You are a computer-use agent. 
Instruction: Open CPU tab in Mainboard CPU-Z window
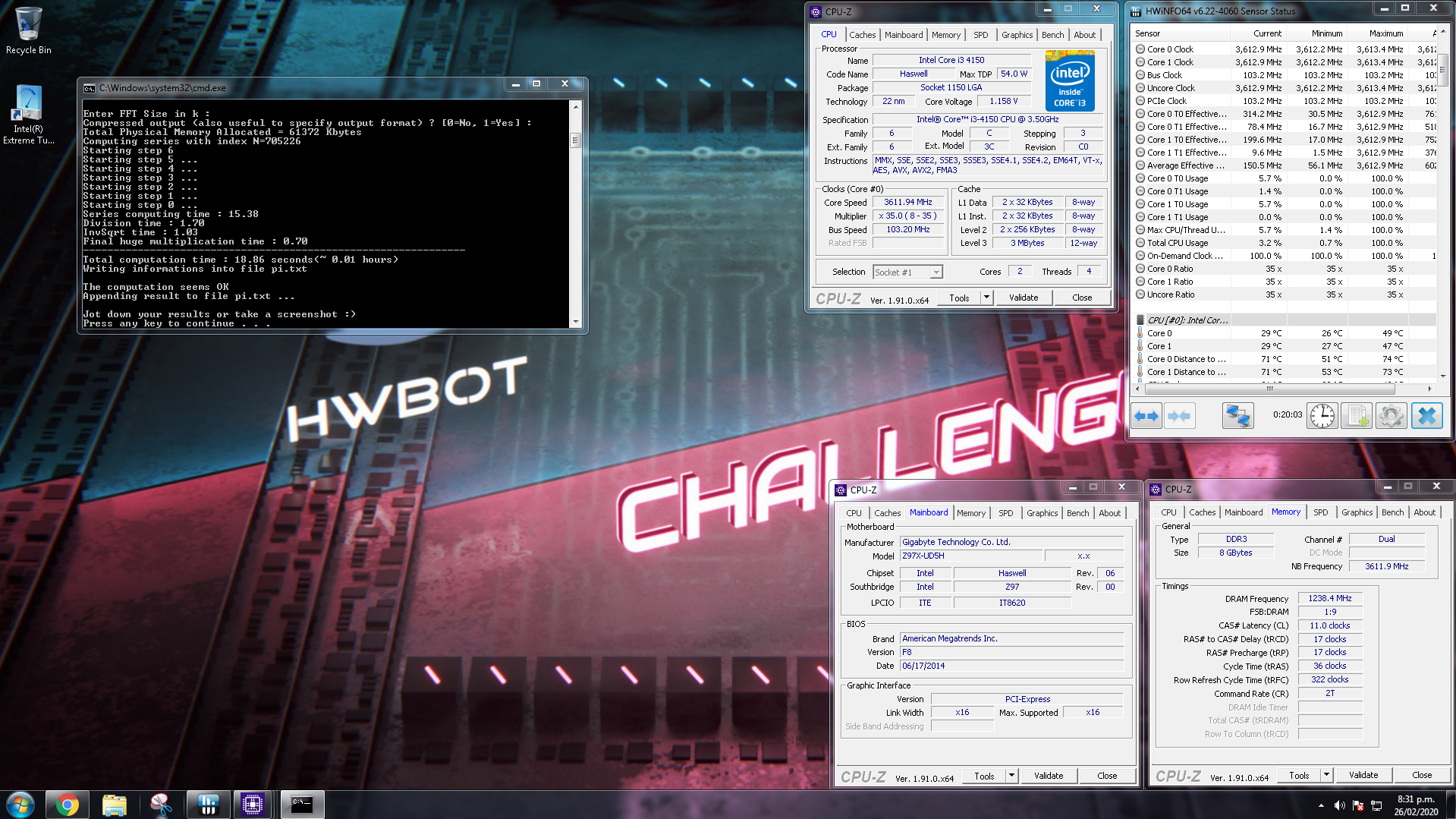click(x=854, y=513)
